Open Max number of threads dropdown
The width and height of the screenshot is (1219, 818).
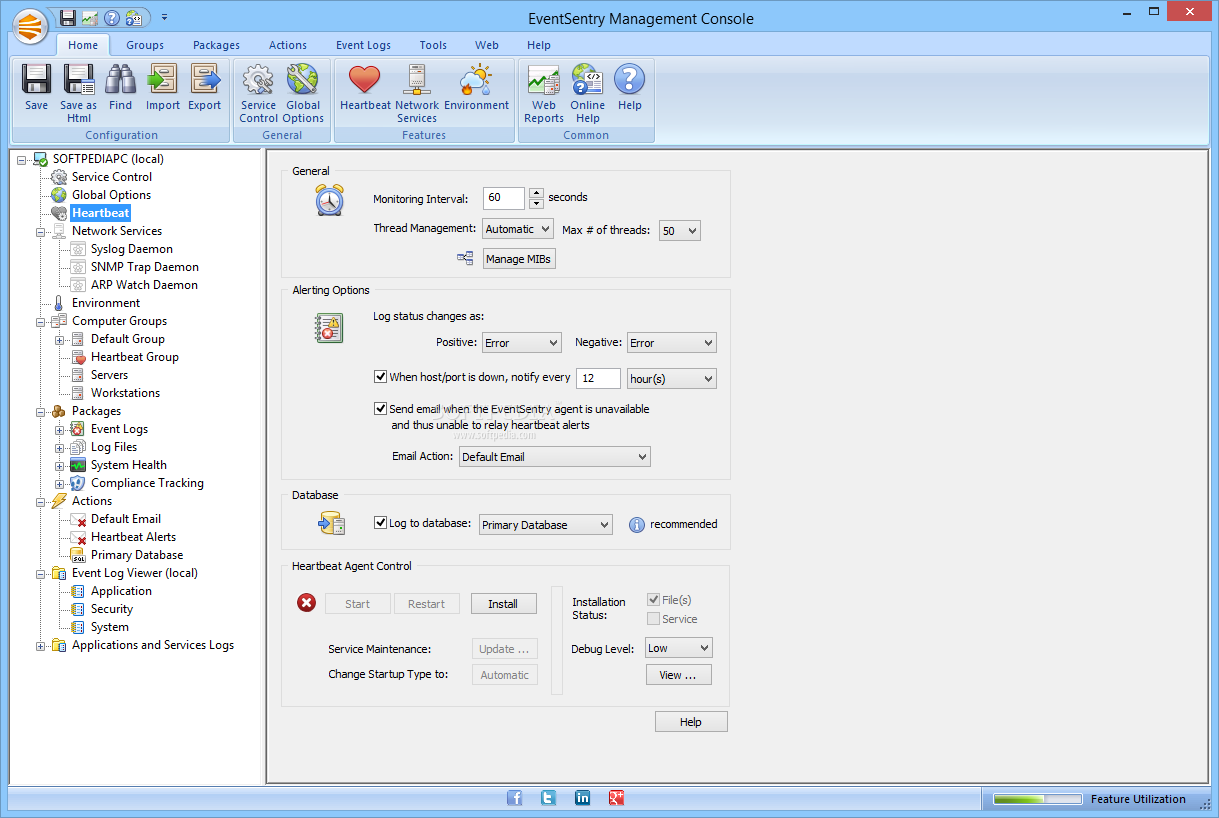click(680, 231)
